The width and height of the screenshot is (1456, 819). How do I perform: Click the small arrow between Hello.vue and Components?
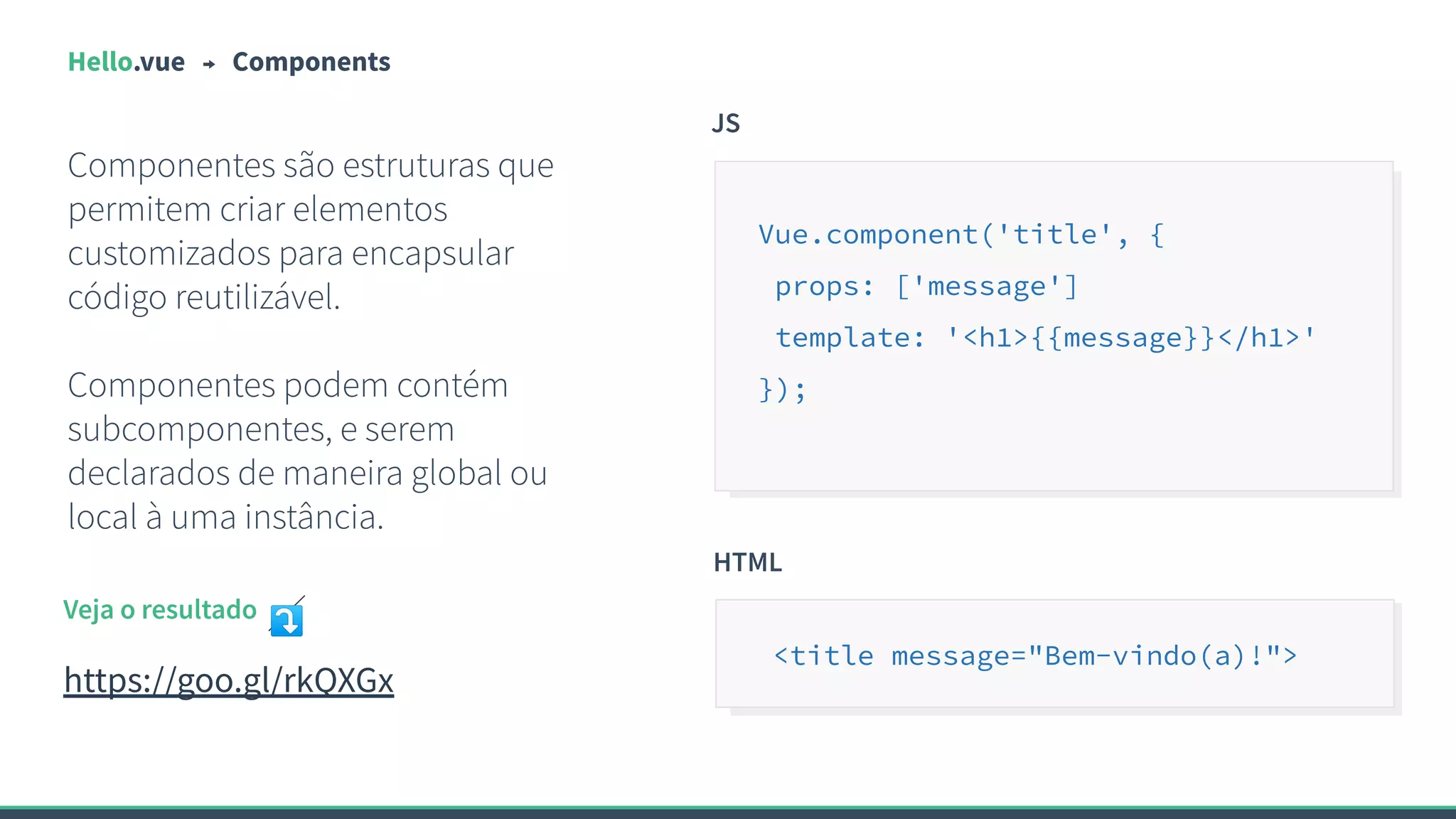(x=209, y=65)
